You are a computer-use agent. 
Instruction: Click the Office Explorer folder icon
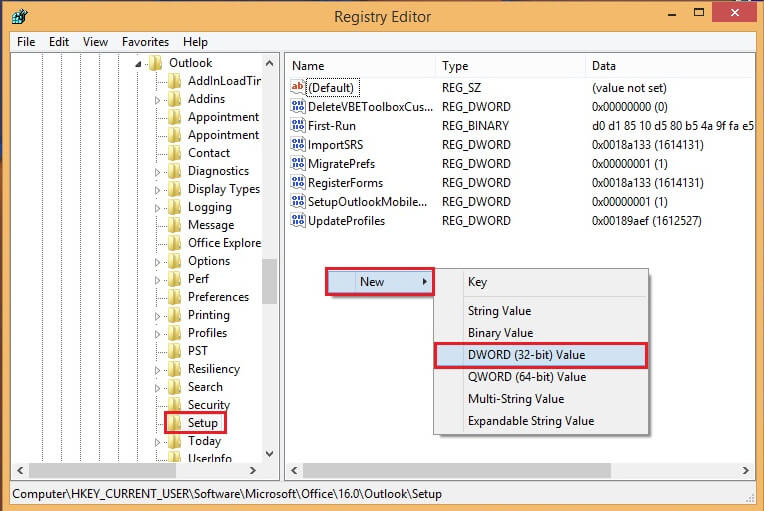[174, 243]
